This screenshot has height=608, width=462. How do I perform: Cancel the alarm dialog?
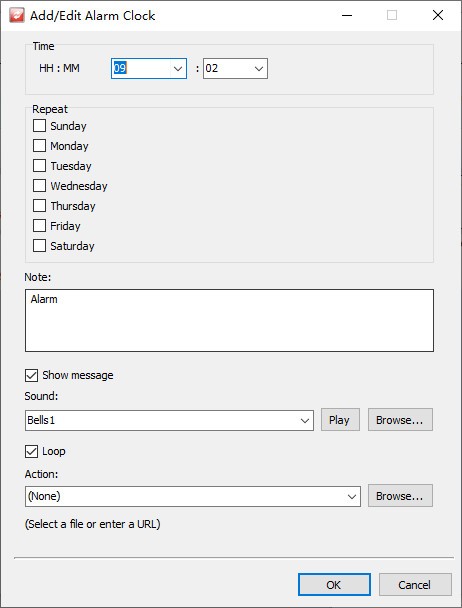[415, 584]
